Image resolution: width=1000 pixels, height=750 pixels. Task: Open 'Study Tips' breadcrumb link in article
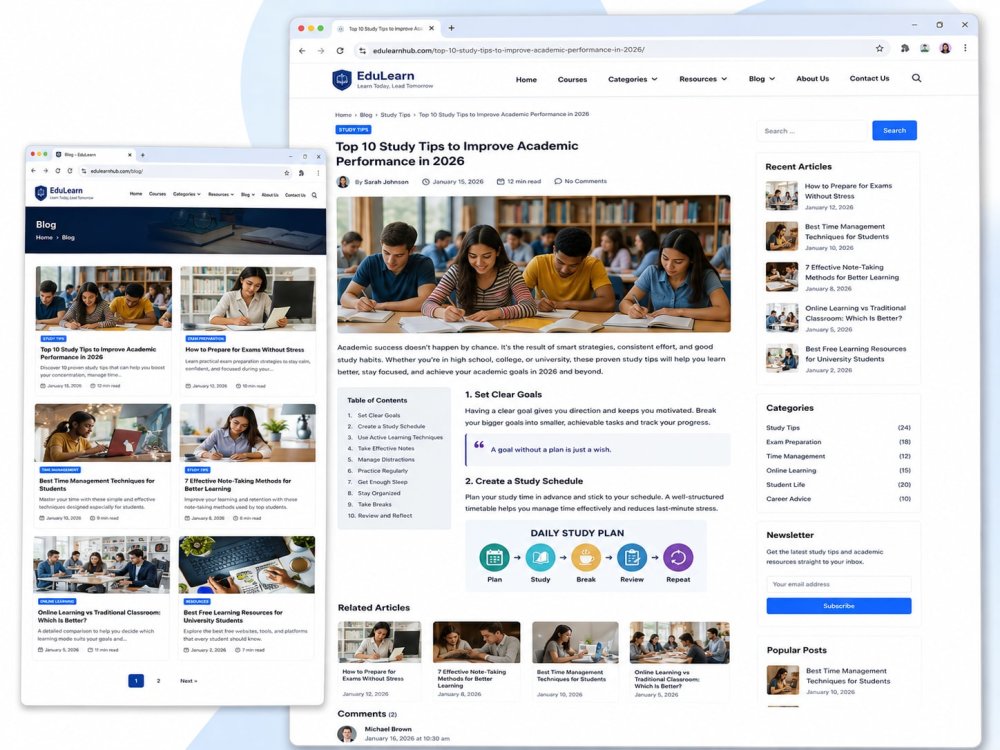395,115
